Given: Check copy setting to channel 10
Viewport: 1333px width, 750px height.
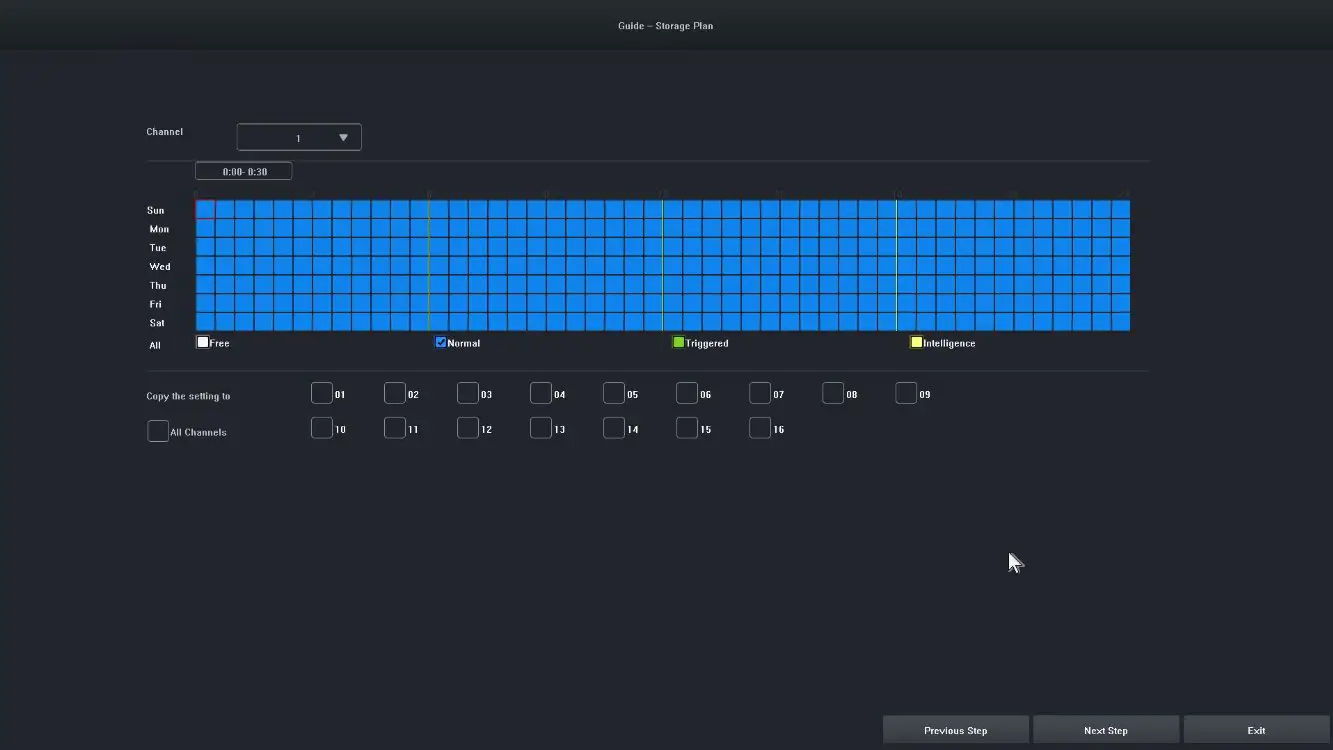Looking at the screenshot, I should click(x=322, y=428).
